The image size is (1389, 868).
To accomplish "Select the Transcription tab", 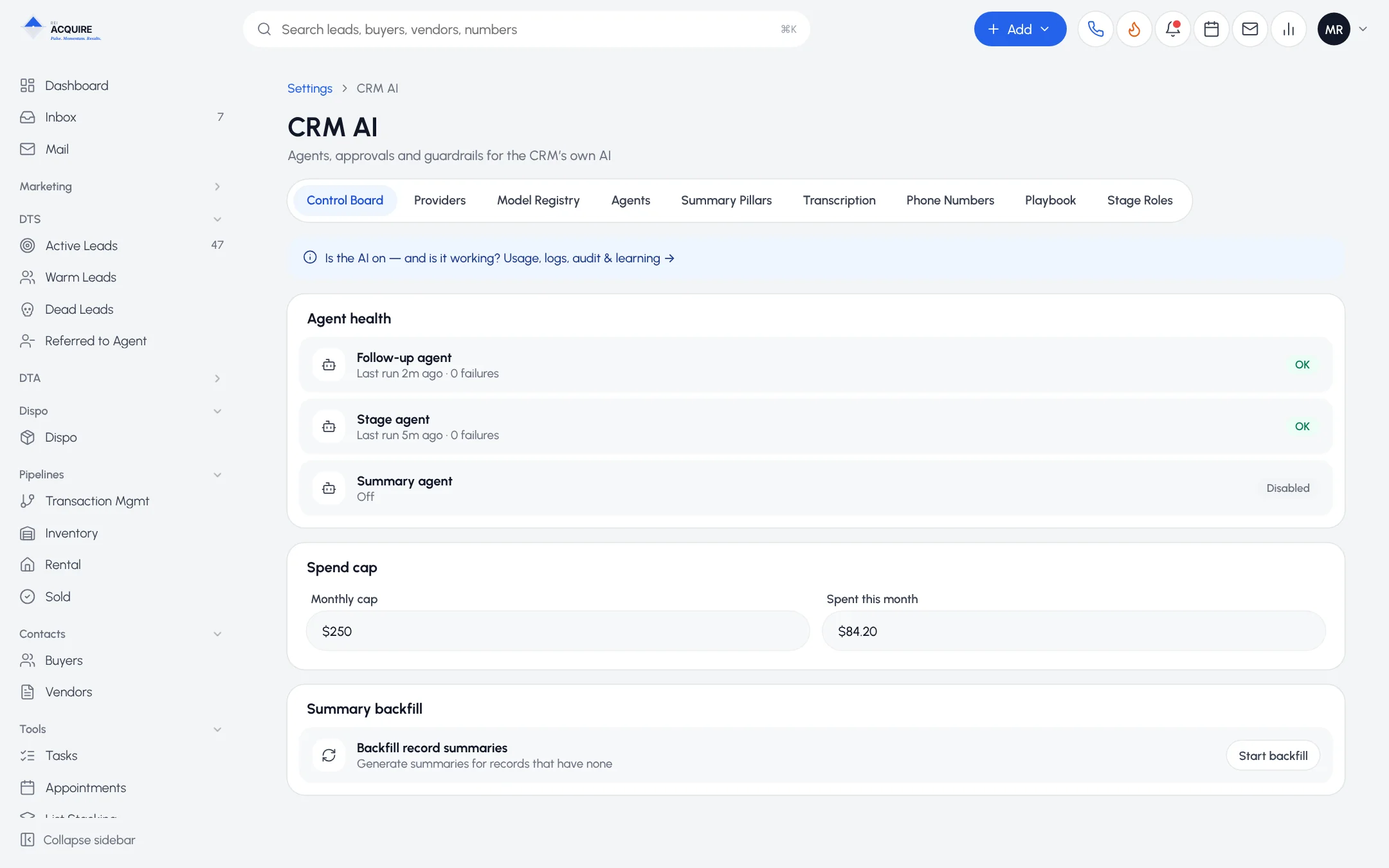I will coord(839,201).
